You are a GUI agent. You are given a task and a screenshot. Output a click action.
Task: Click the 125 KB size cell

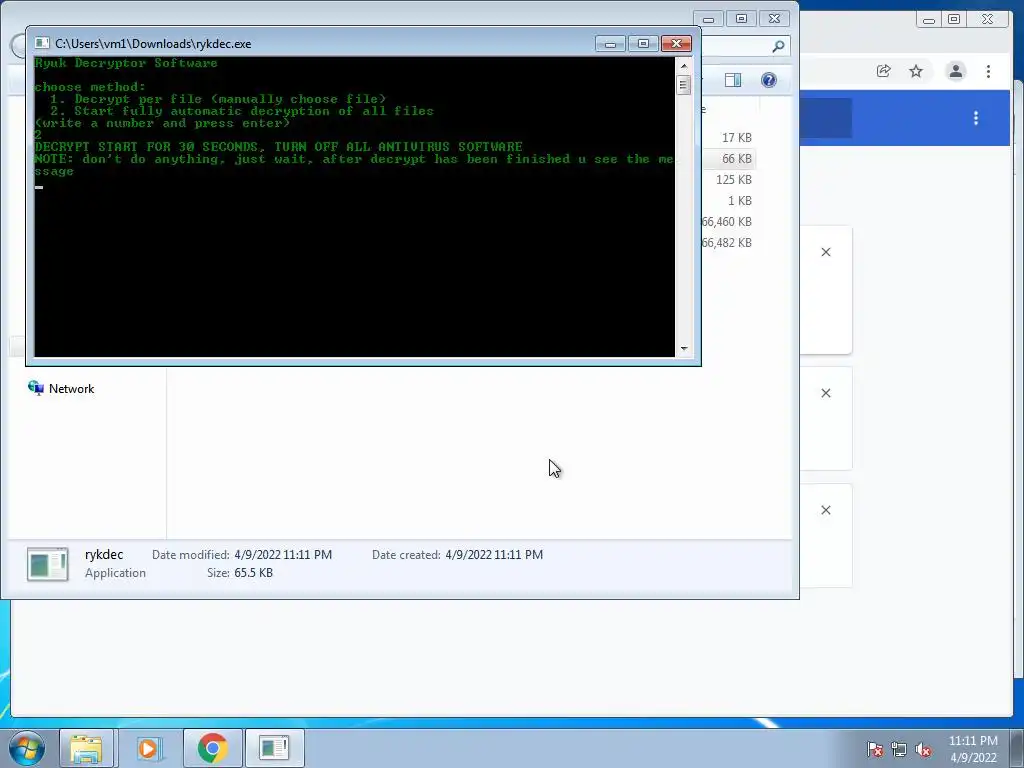pyautogui.click(x=733, y=180)
